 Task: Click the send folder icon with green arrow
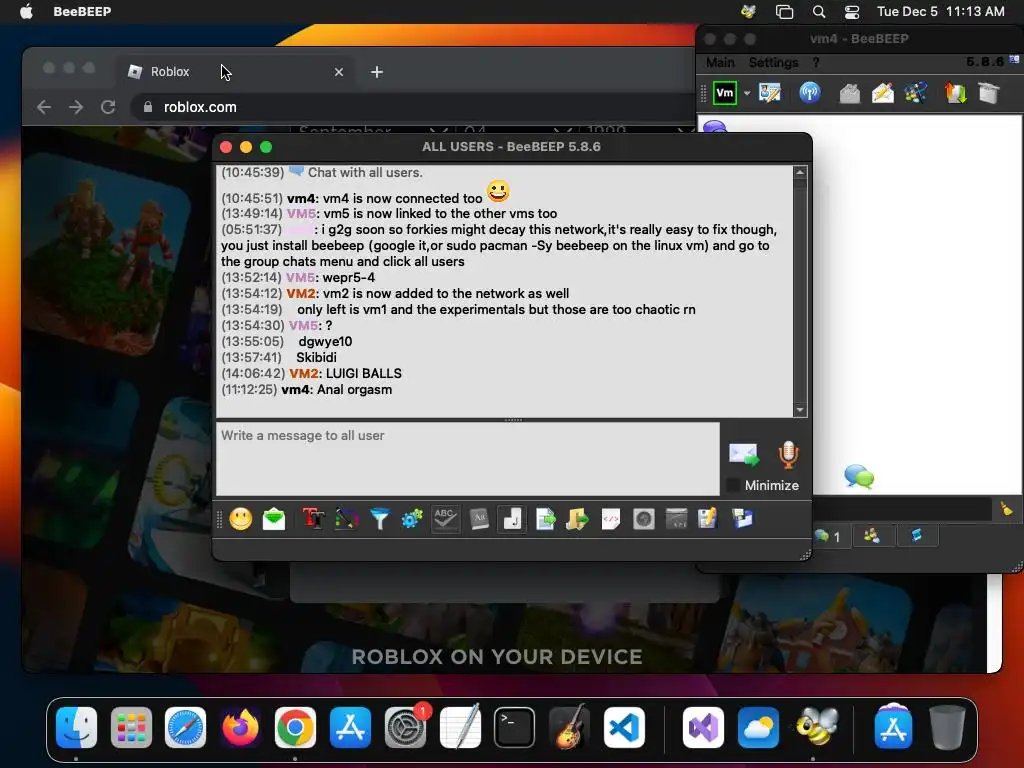577,519
